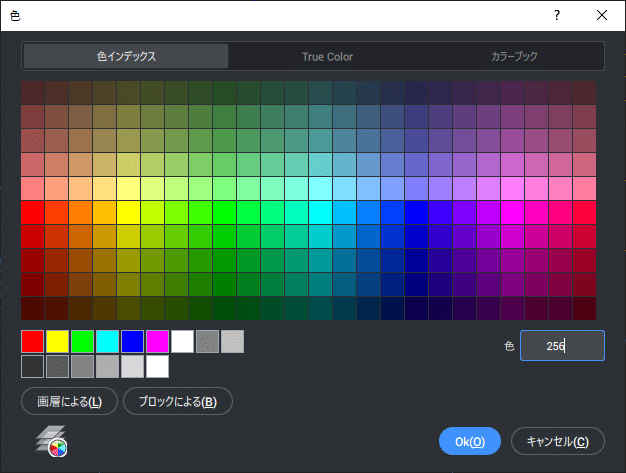Pick pure cyan in the bright grid row
Screen dimensions: 626x473
[x=320, y=212]
